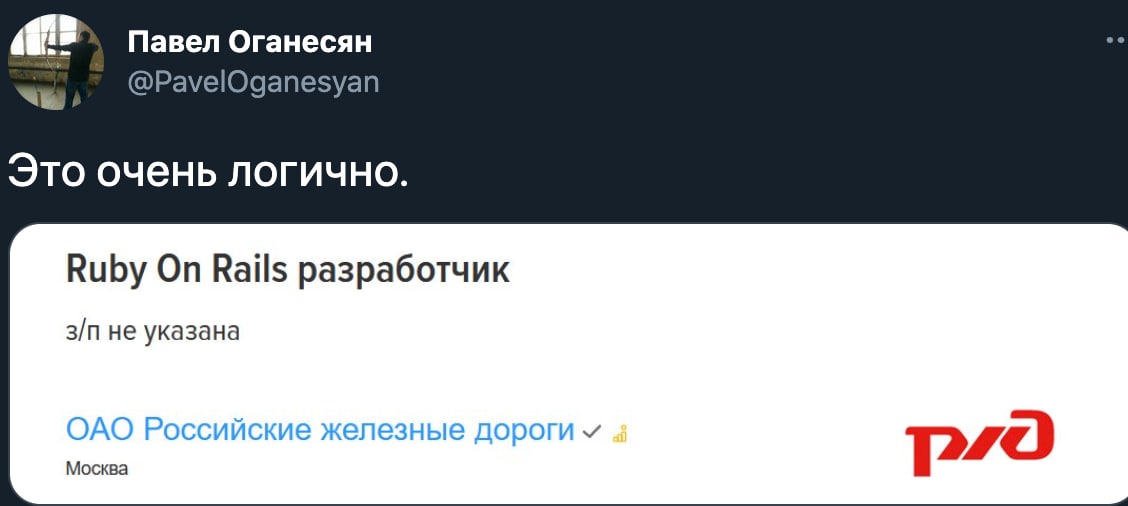Screen dimensions: 1128x506
Task: Open the @PavelOganesyan handle link
Action: (x=254, y=82)
